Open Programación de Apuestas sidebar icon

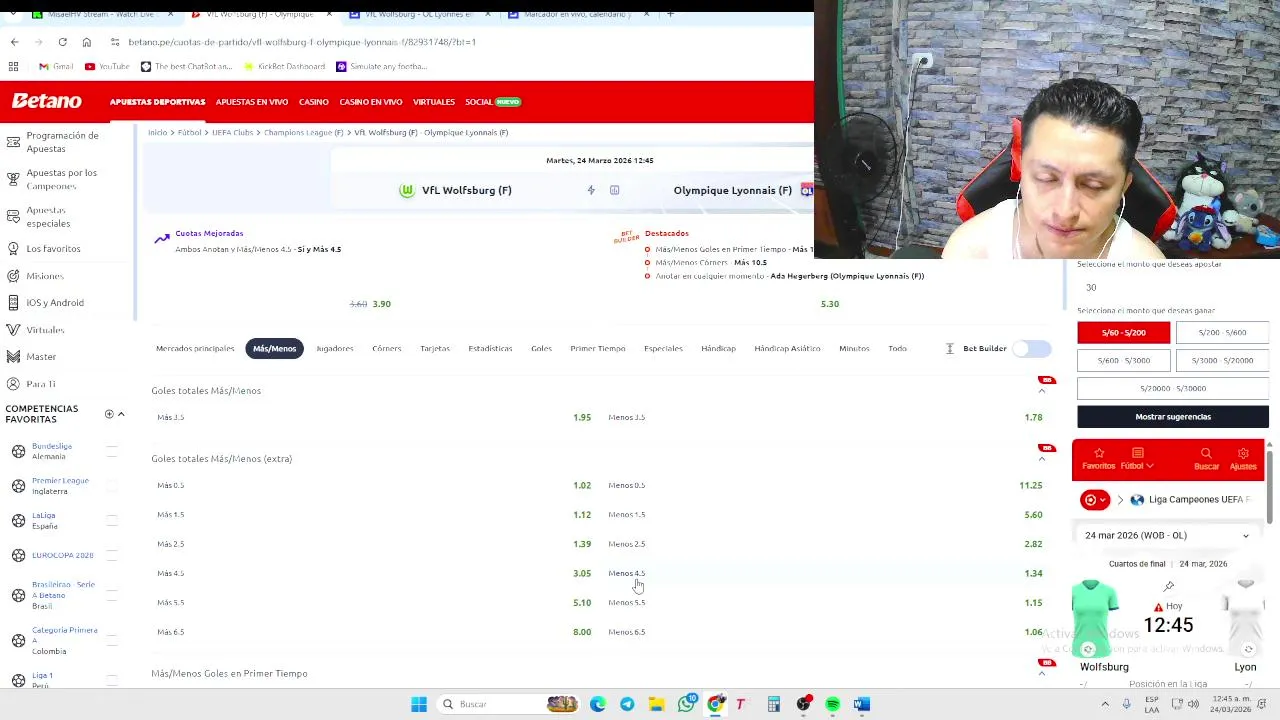(13, 141)
